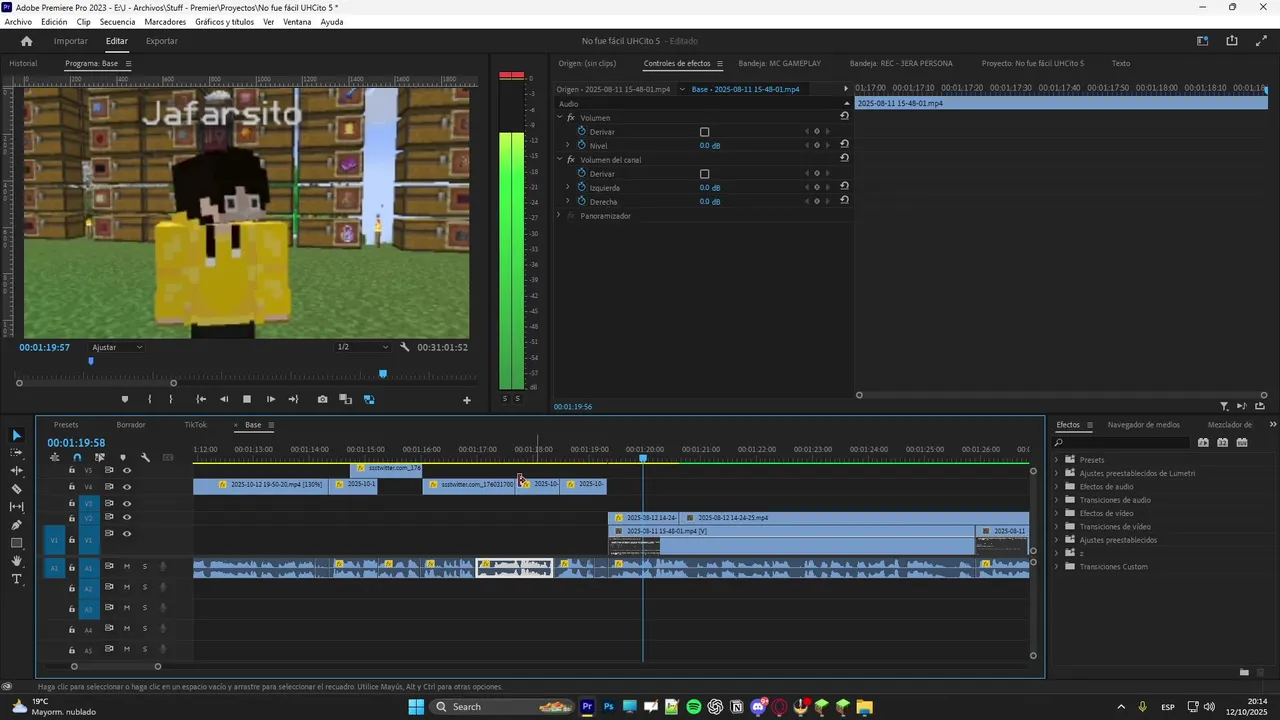This screenshot has height=720, width=1280.
Task: Select the Rectangle tool
Action: (x=16, y=543)
